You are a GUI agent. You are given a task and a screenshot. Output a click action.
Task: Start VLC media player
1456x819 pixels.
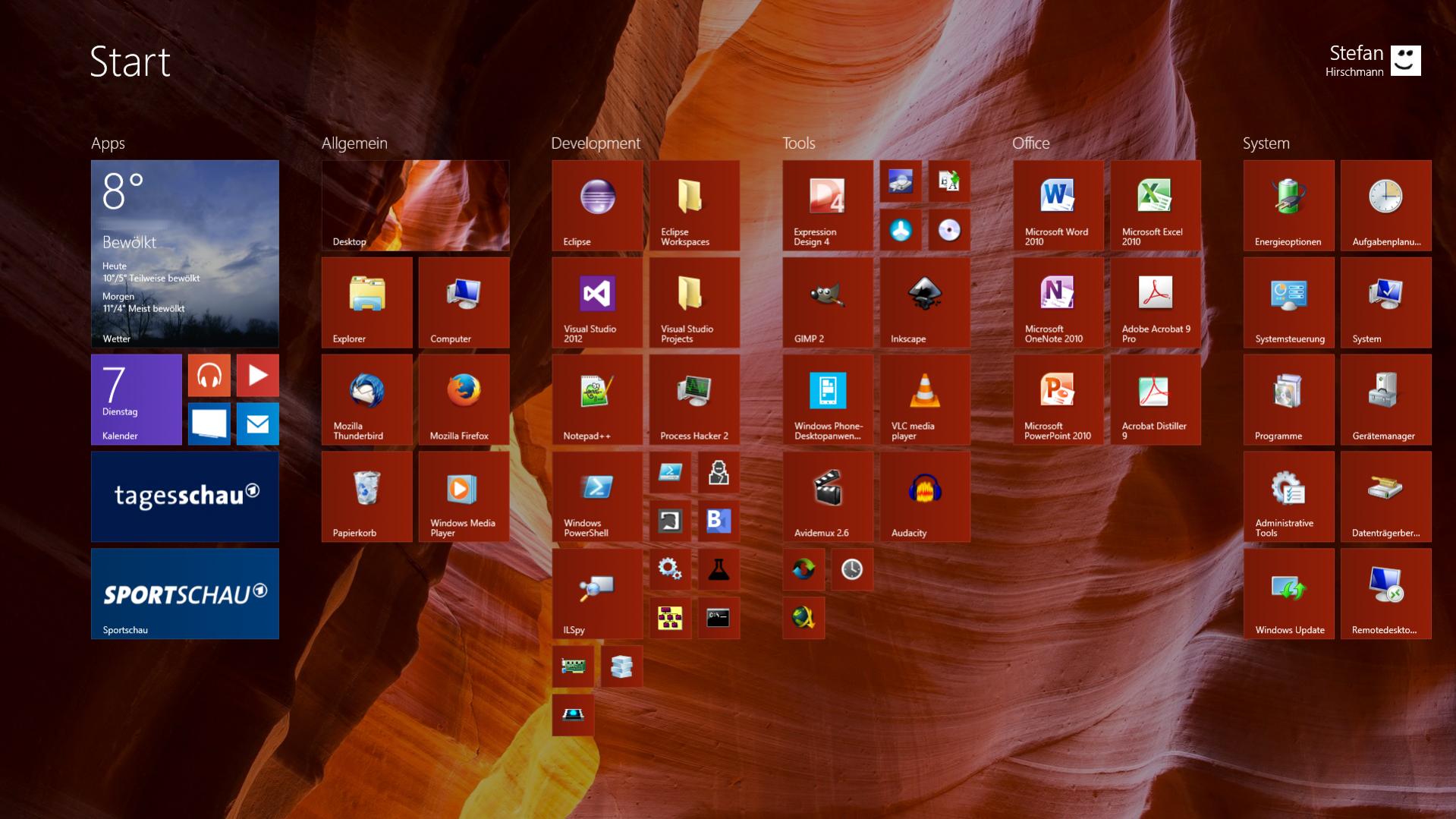(x=925, y=399)
